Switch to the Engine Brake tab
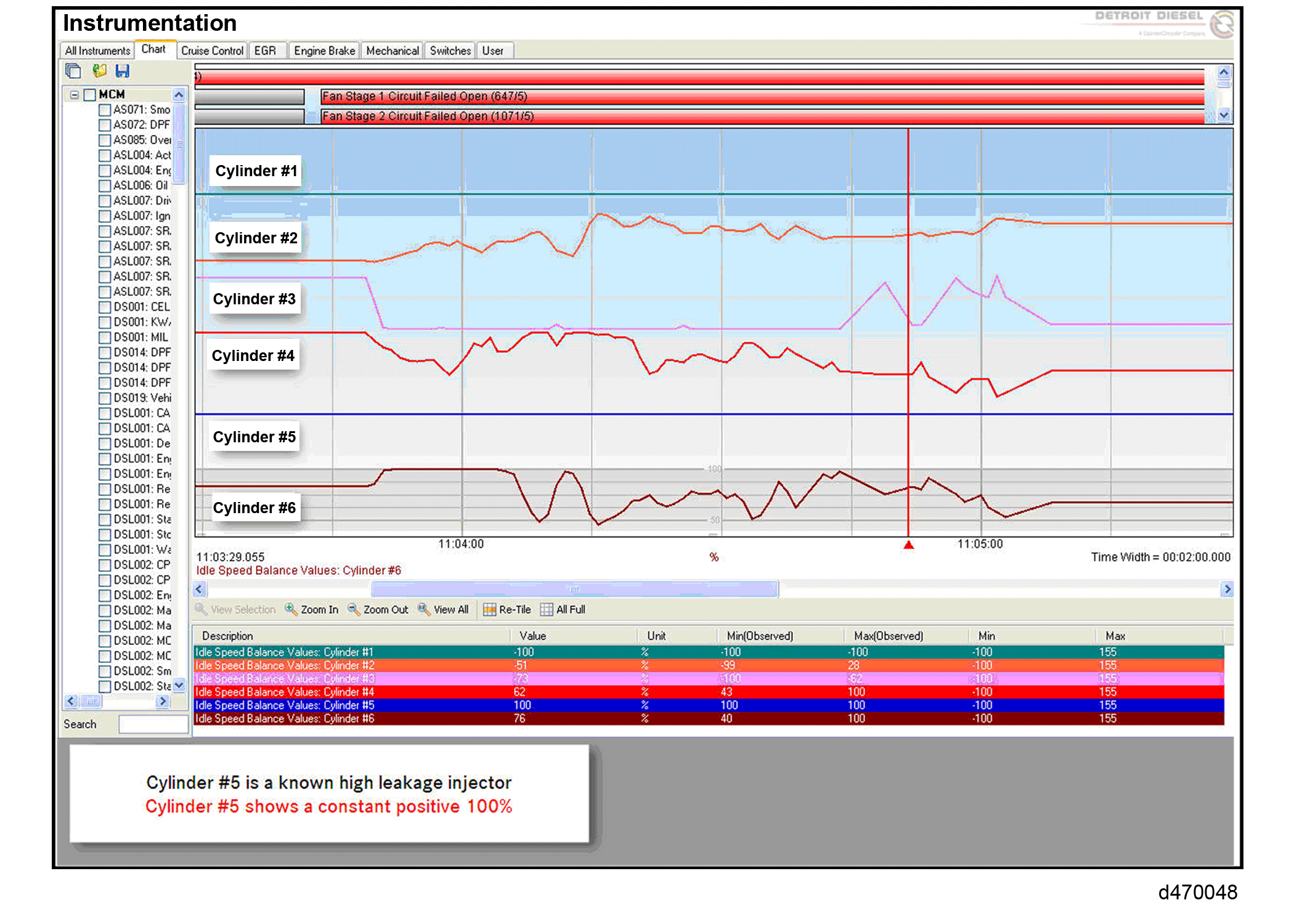 tap(324, 51)
